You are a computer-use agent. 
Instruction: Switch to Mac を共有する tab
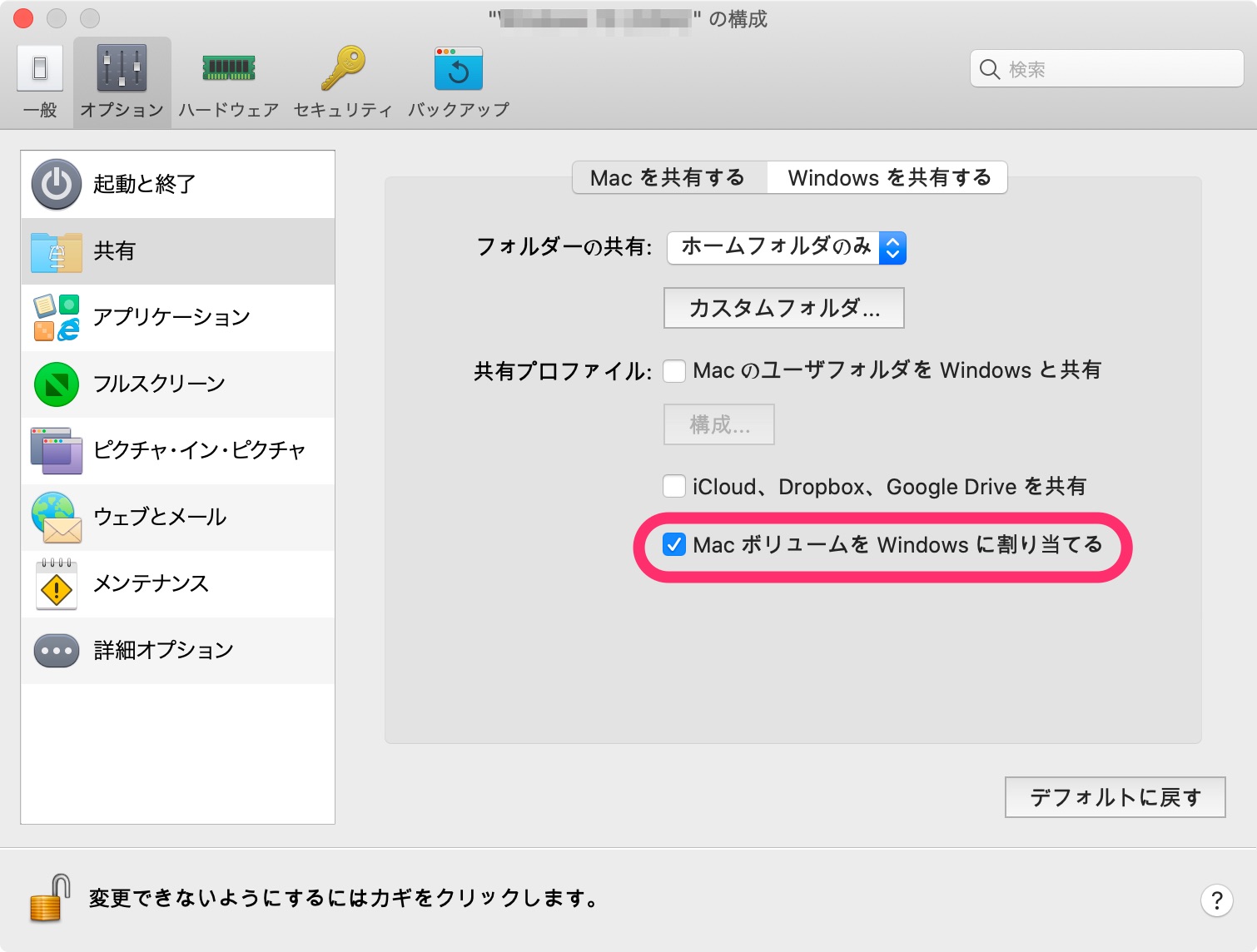click(x=668, y=177)
